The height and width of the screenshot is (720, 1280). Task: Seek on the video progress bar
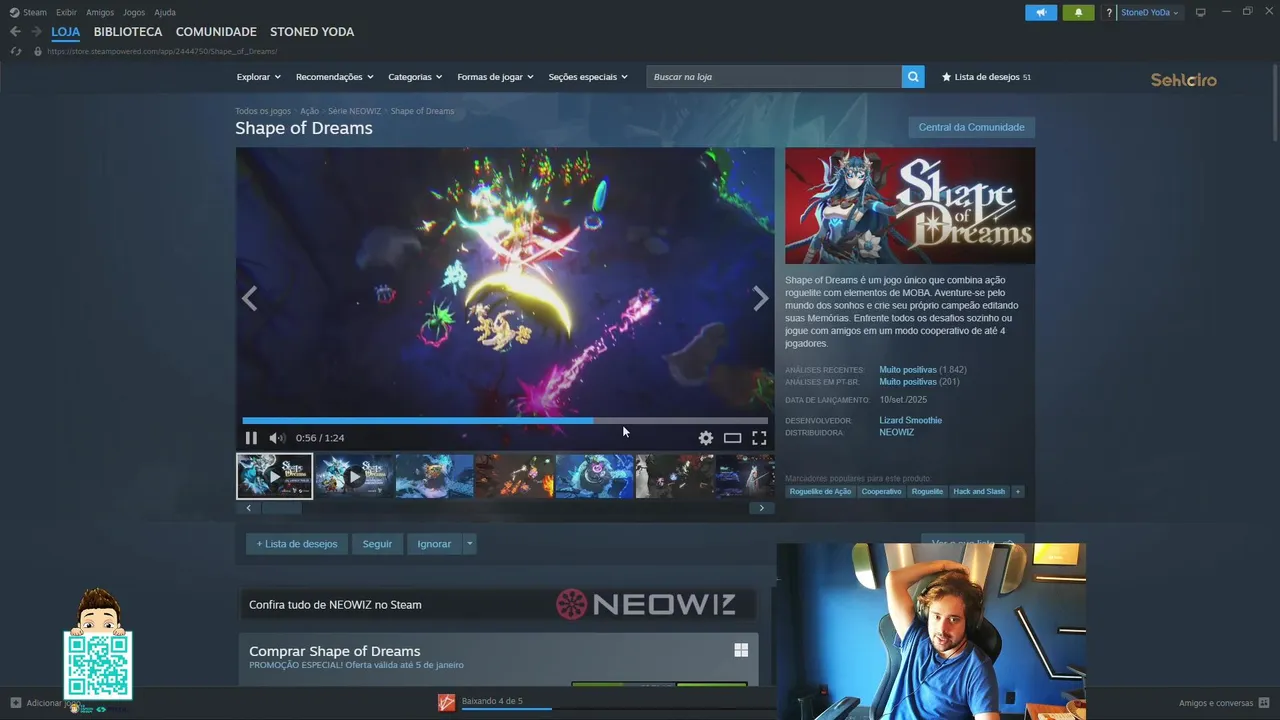click(x=505, y=421)
